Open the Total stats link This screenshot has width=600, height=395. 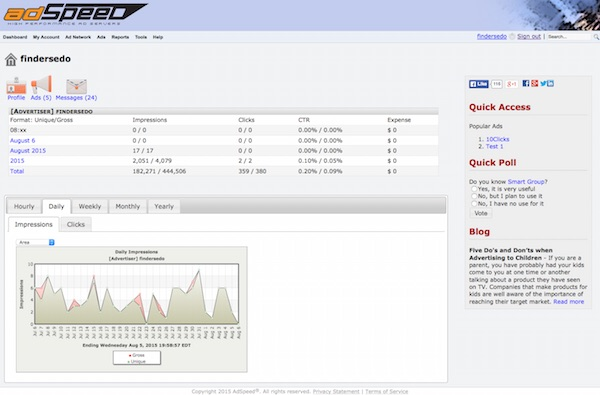point(17,171)
